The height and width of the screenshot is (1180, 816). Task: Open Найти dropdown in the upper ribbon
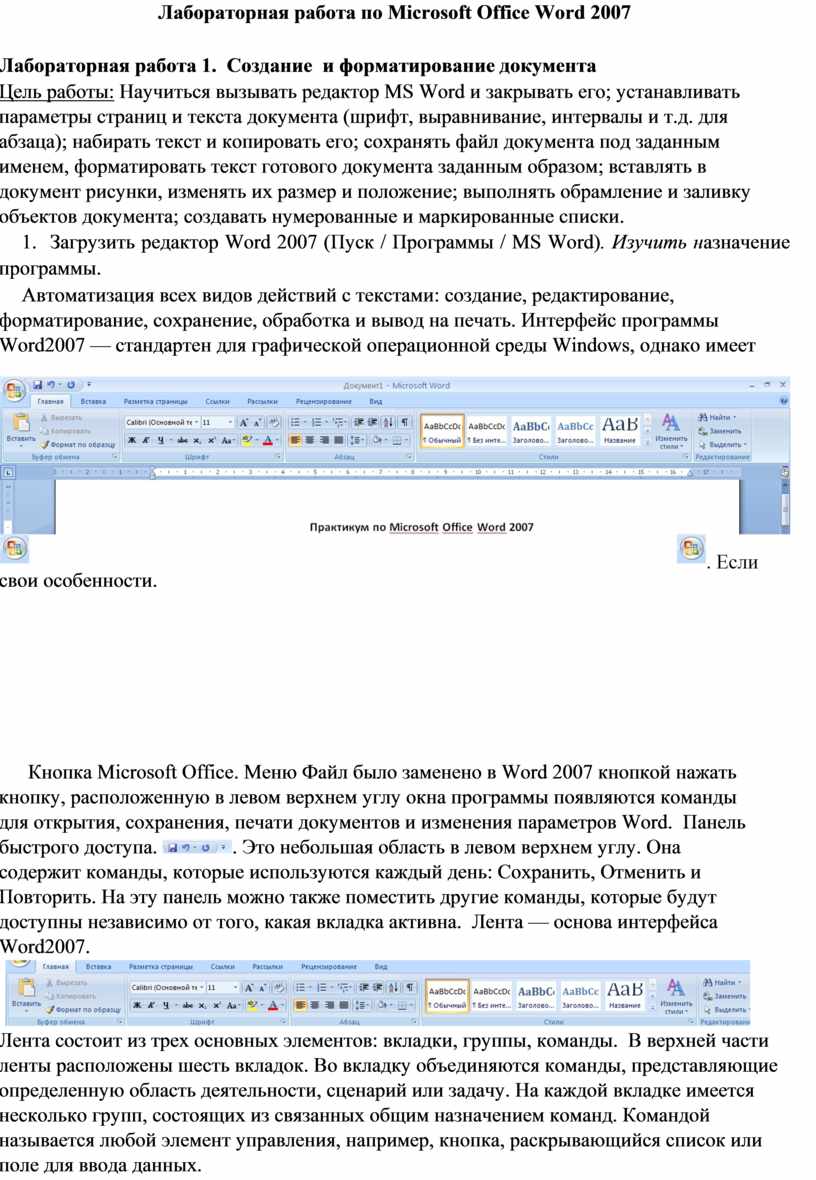[716, 417]
